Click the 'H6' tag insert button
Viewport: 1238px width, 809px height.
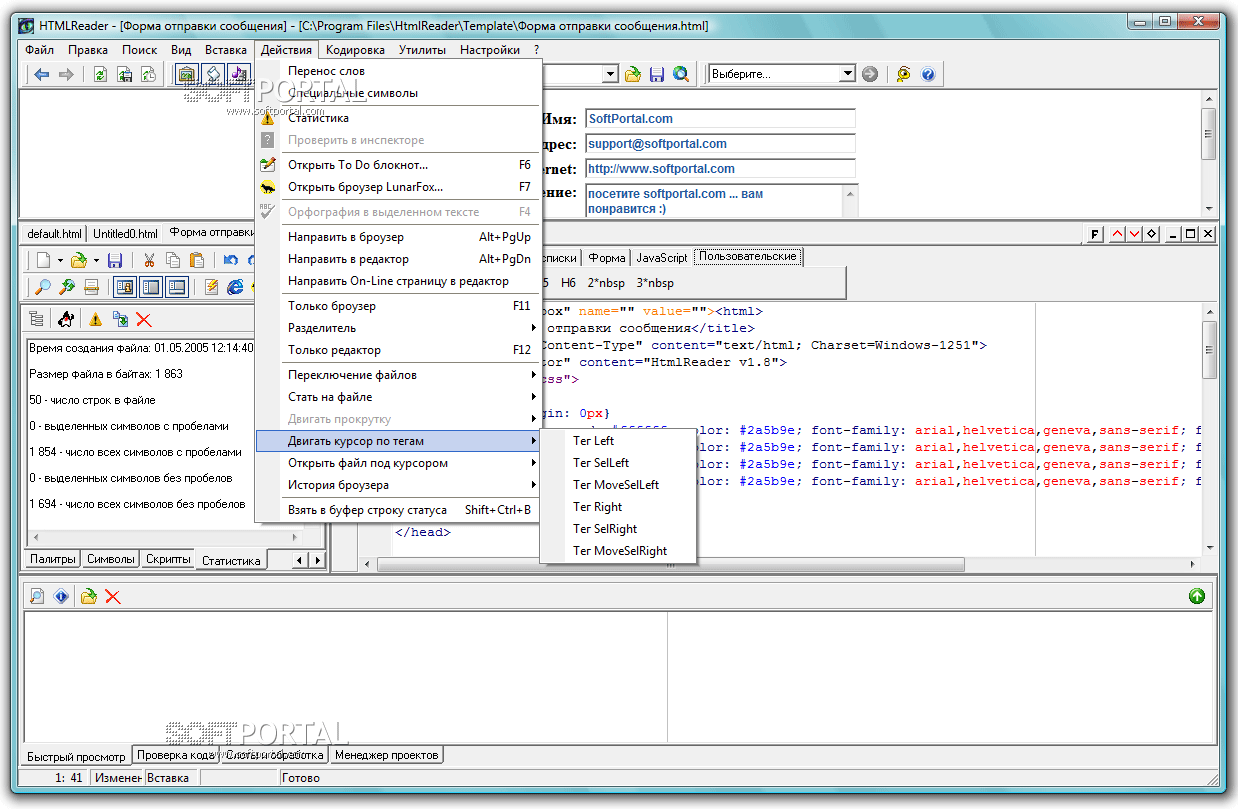[x=568, y=283]
